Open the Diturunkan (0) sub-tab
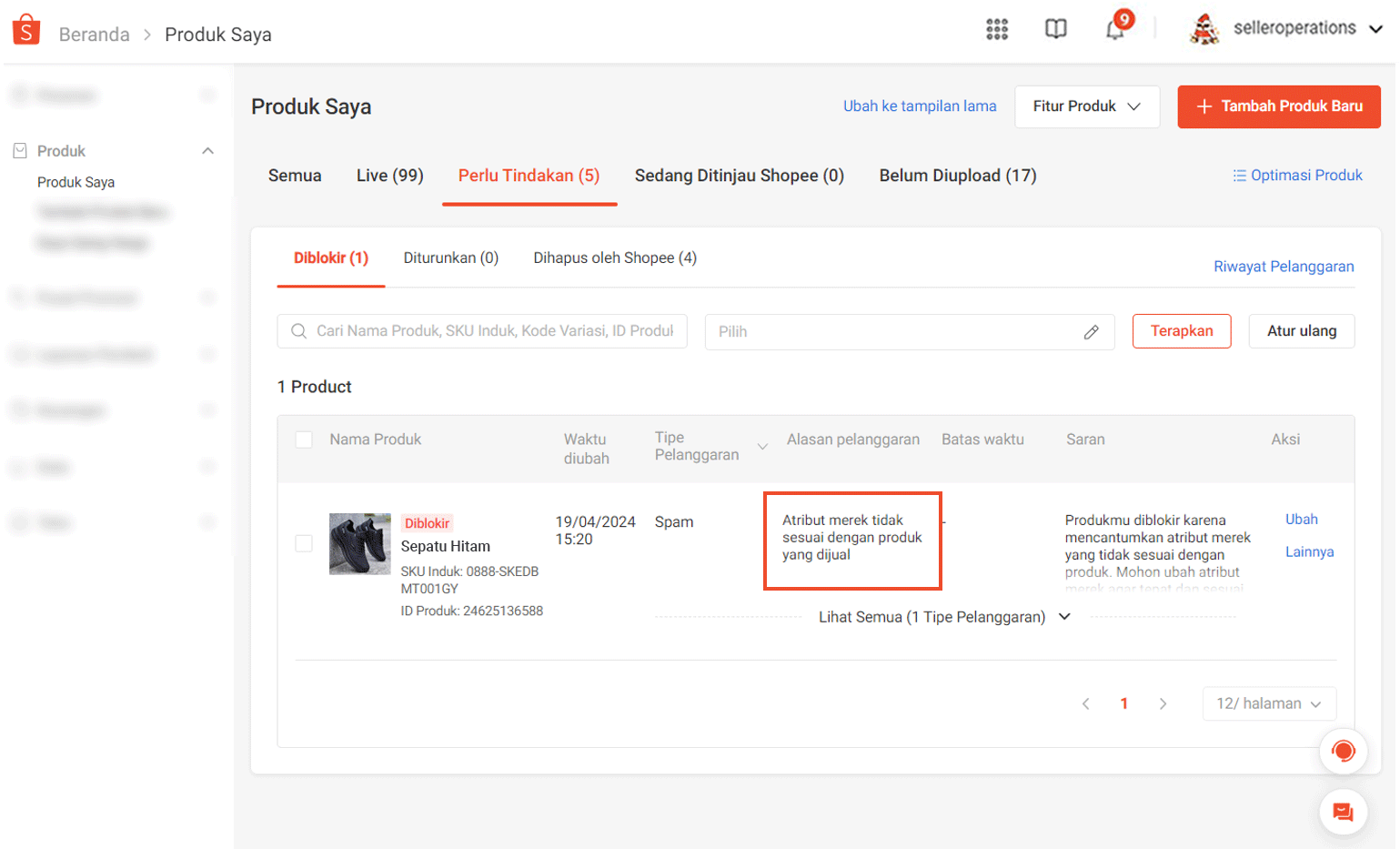The width and height of the screenshot is (1400, 849). point(451,258)
